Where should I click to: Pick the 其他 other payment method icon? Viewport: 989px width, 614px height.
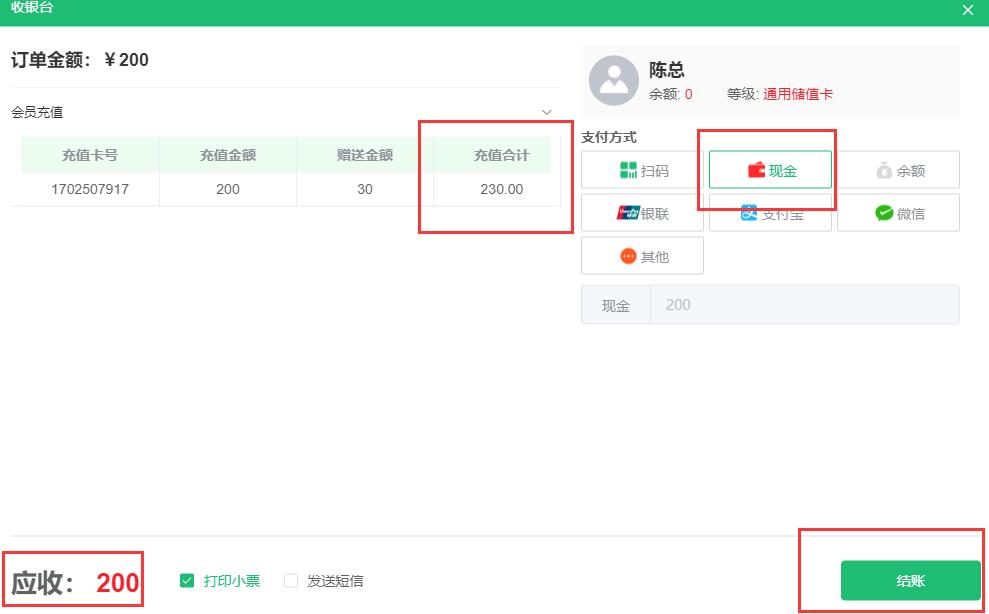click(x=642, y=255)
